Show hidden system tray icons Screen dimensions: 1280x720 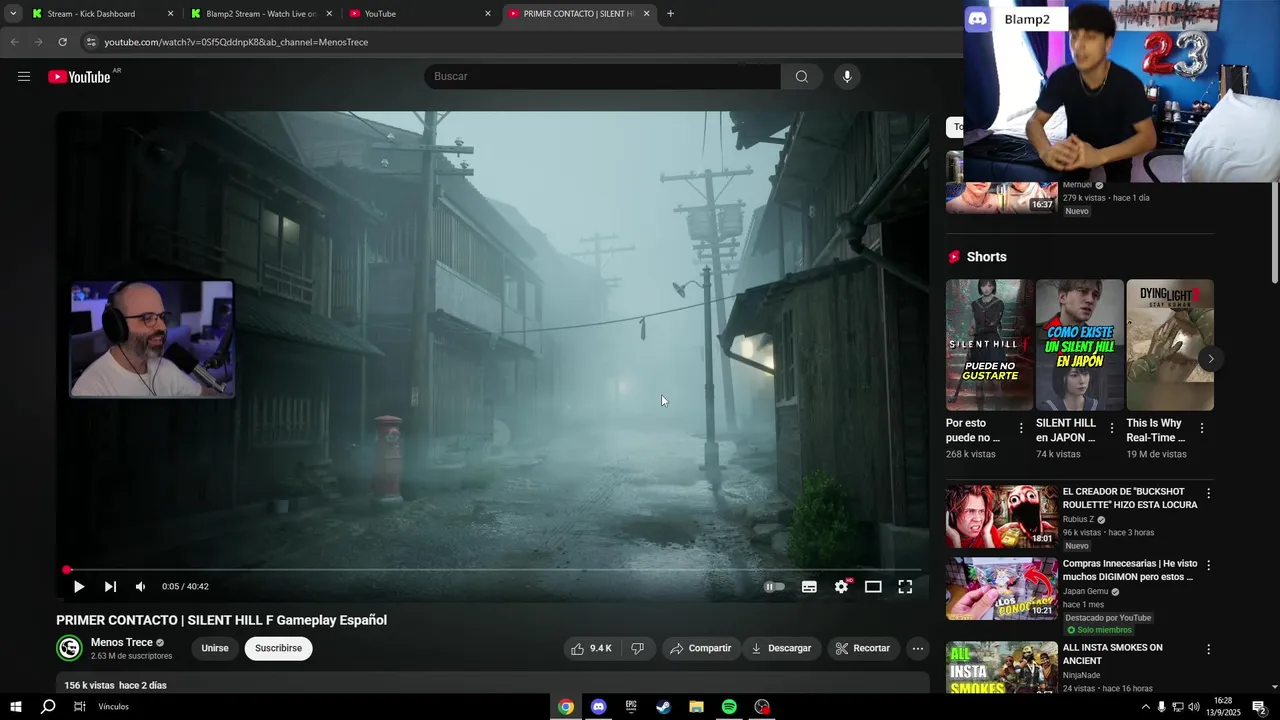[1145, 707]
